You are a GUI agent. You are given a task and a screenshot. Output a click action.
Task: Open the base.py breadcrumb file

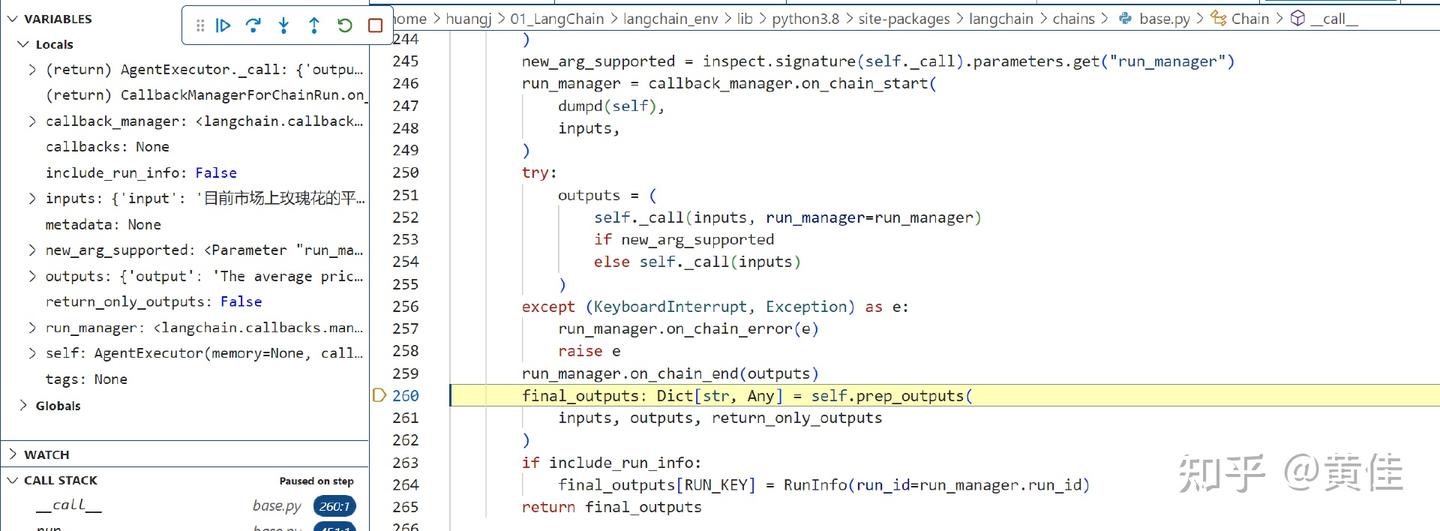1153,19
